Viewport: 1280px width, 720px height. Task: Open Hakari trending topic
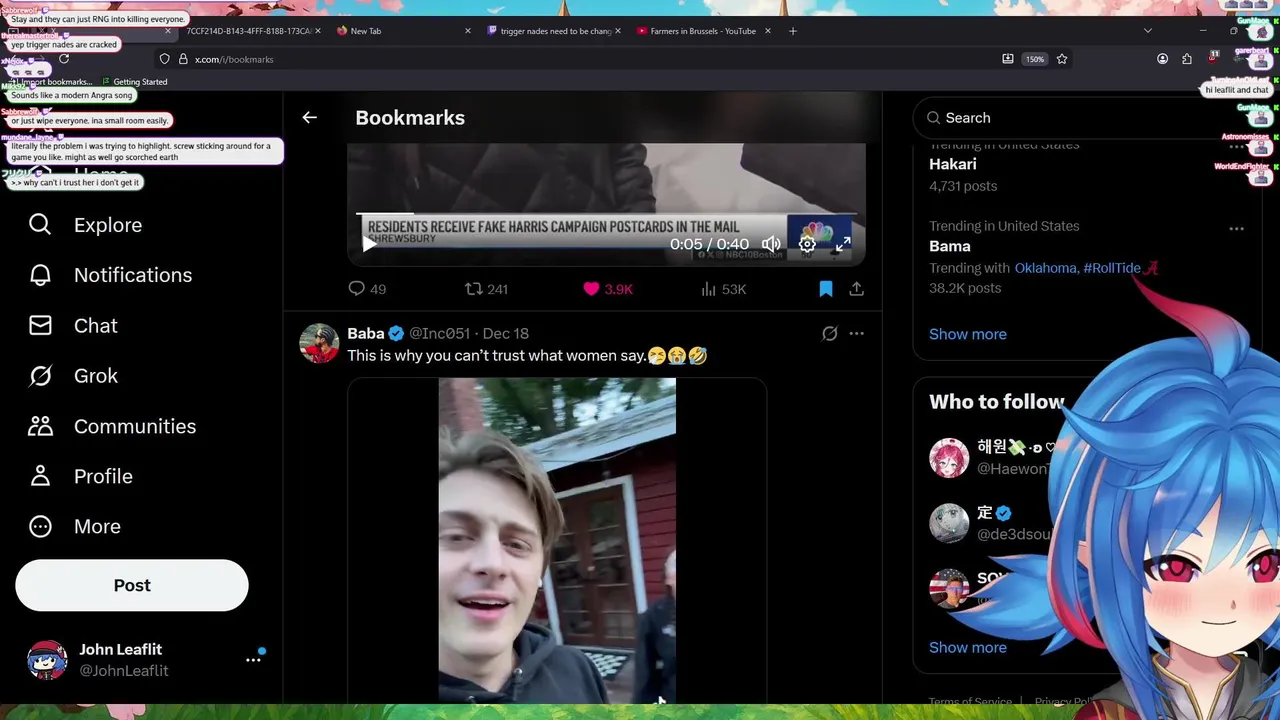point(953,164)
